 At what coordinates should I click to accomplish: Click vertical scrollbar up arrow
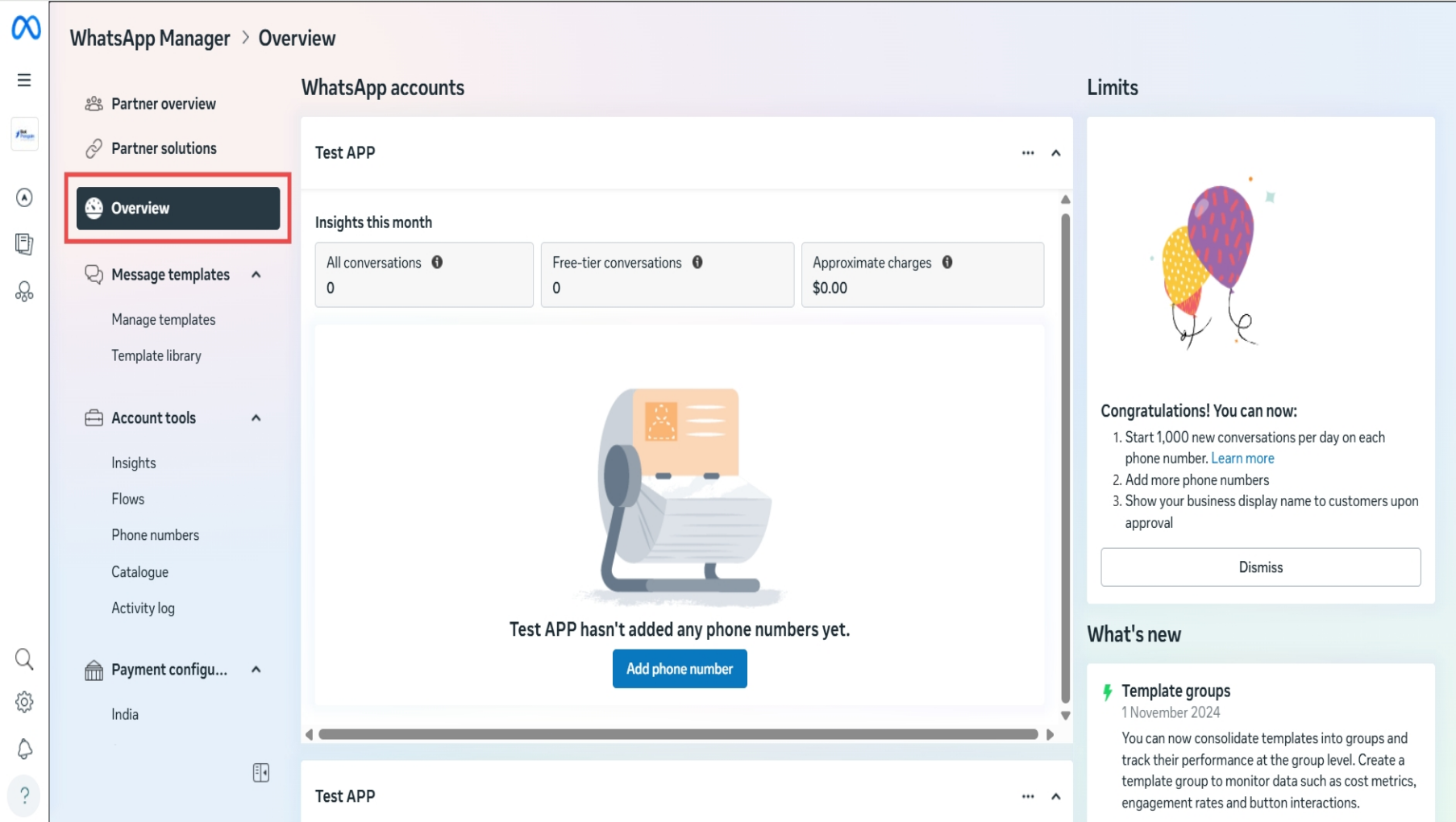click(x=1066, y=199)
